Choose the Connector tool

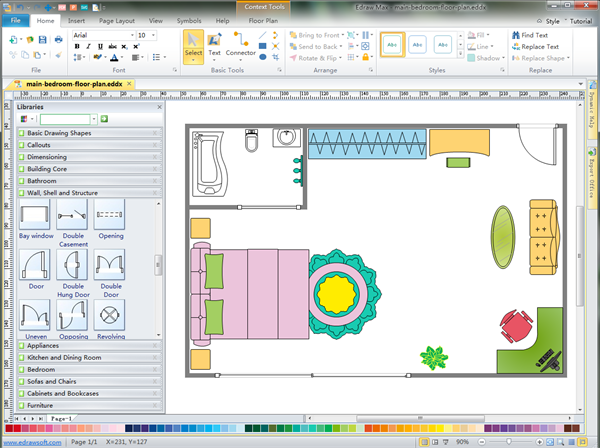pyautogui.click(x=240, y=45)
